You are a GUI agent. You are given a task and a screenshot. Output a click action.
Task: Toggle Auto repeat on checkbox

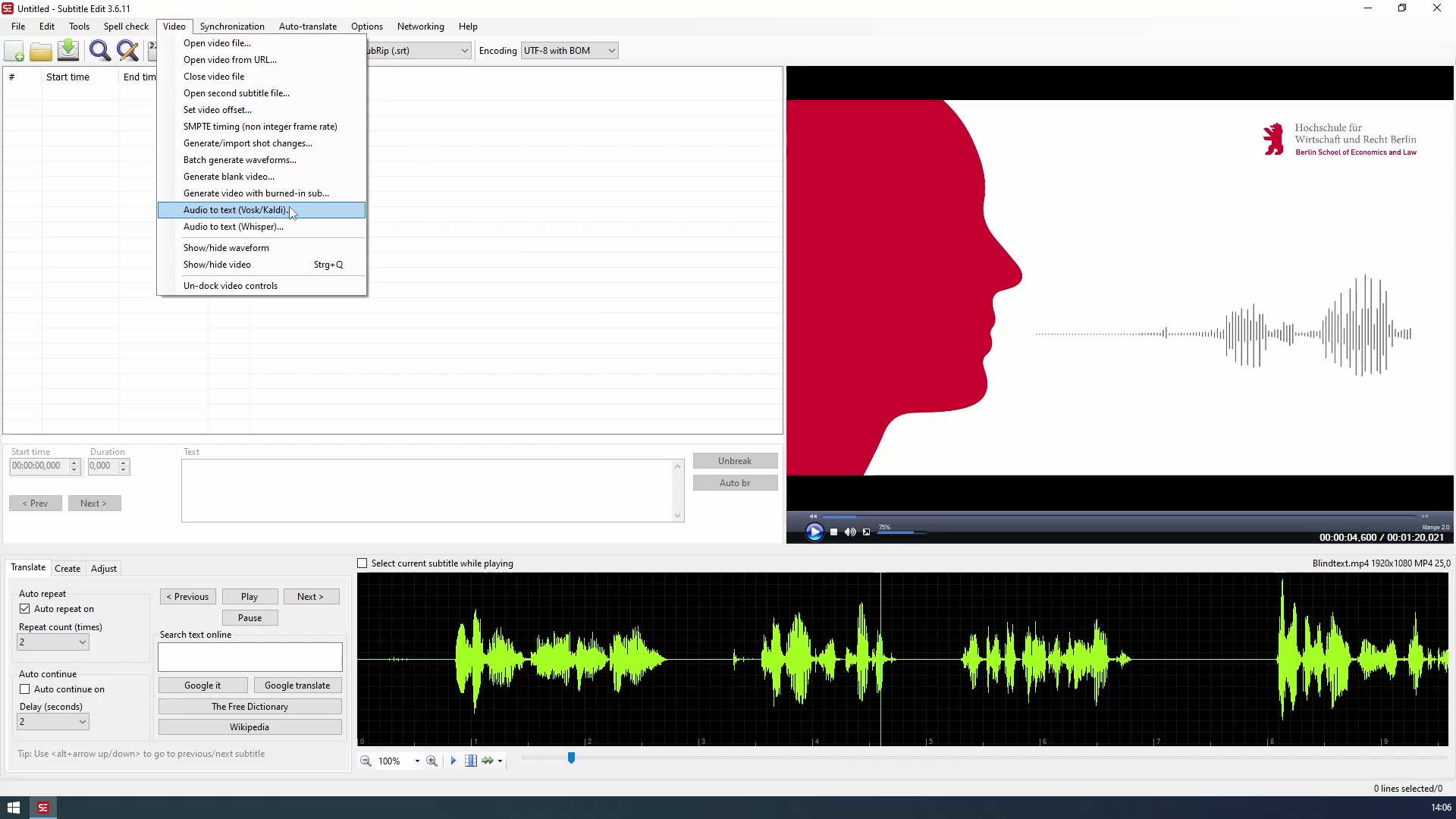tap(25, 609)
